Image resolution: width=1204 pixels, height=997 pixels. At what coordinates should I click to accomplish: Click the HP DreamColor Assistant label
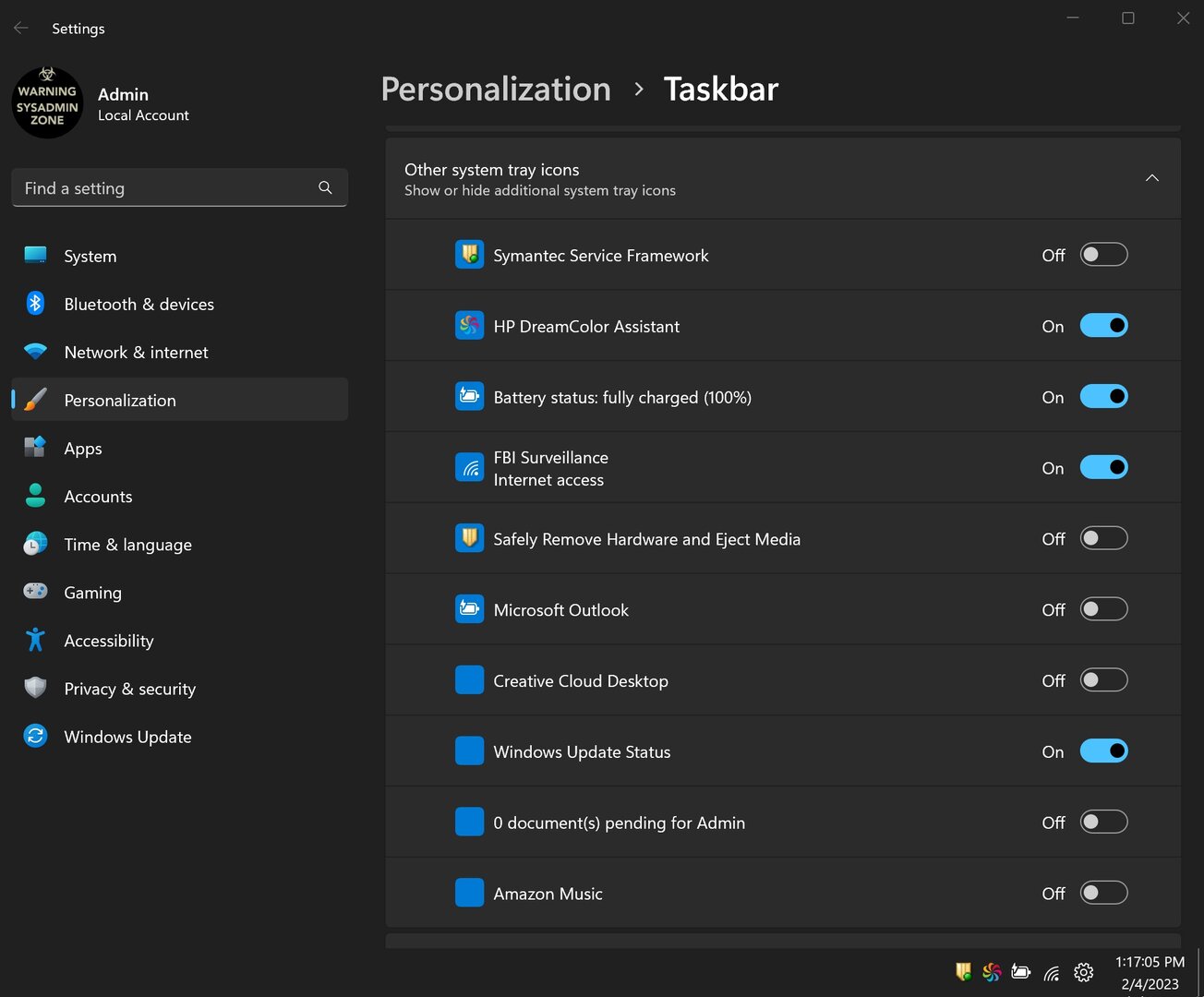[x=586, y=327]
